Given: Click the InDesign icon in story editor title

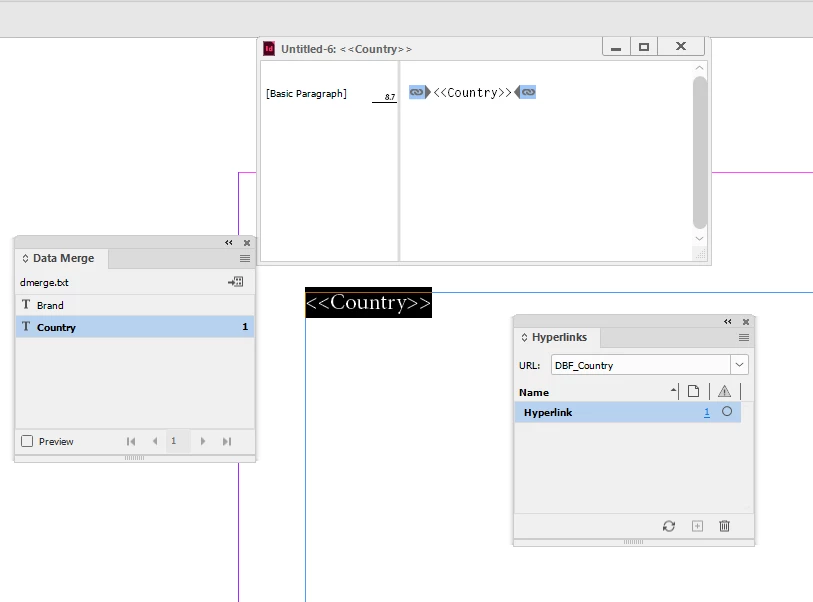Looking at the screenshot, I should click(x=269, y=49).
